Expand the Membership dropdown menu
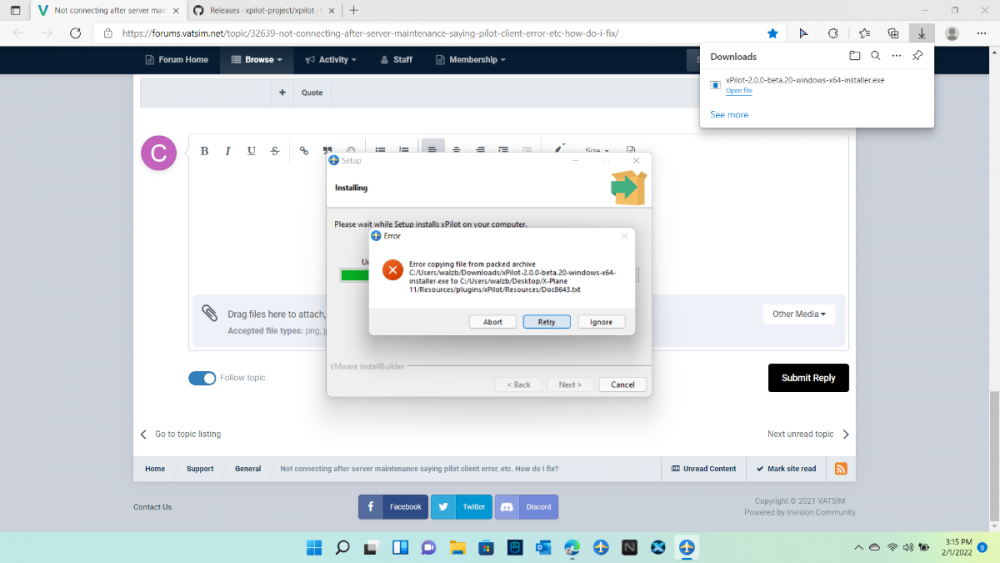This screenshot has height=563, width=1000. click(x=471, y=59)
